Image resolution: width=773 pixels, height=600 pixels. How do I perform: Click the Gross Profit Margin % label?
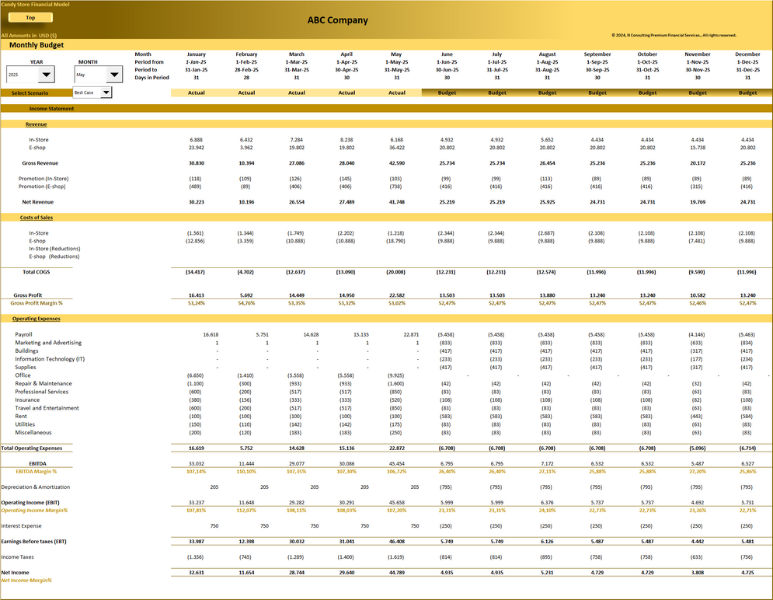[36, 303]
